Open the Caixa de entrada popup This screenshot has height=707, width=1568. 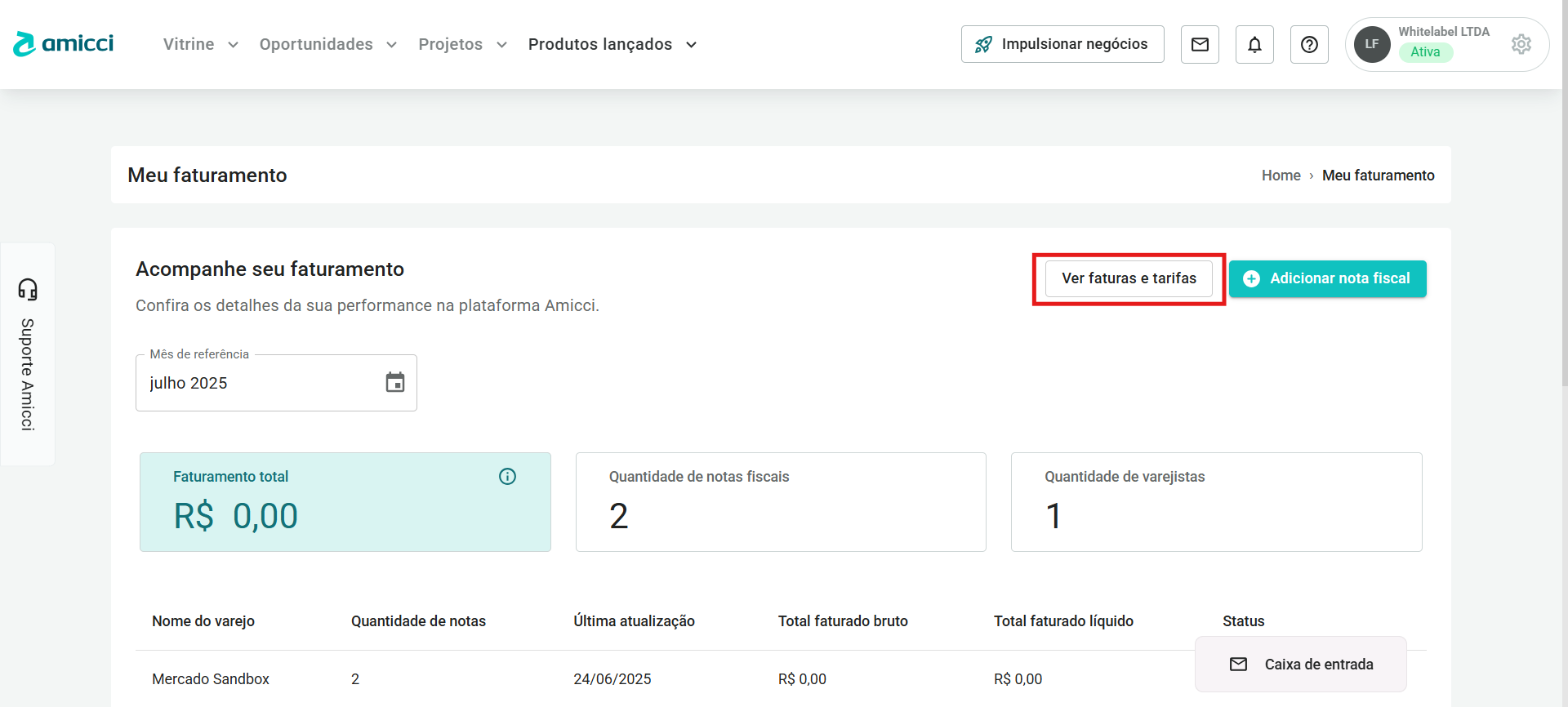1301,665
